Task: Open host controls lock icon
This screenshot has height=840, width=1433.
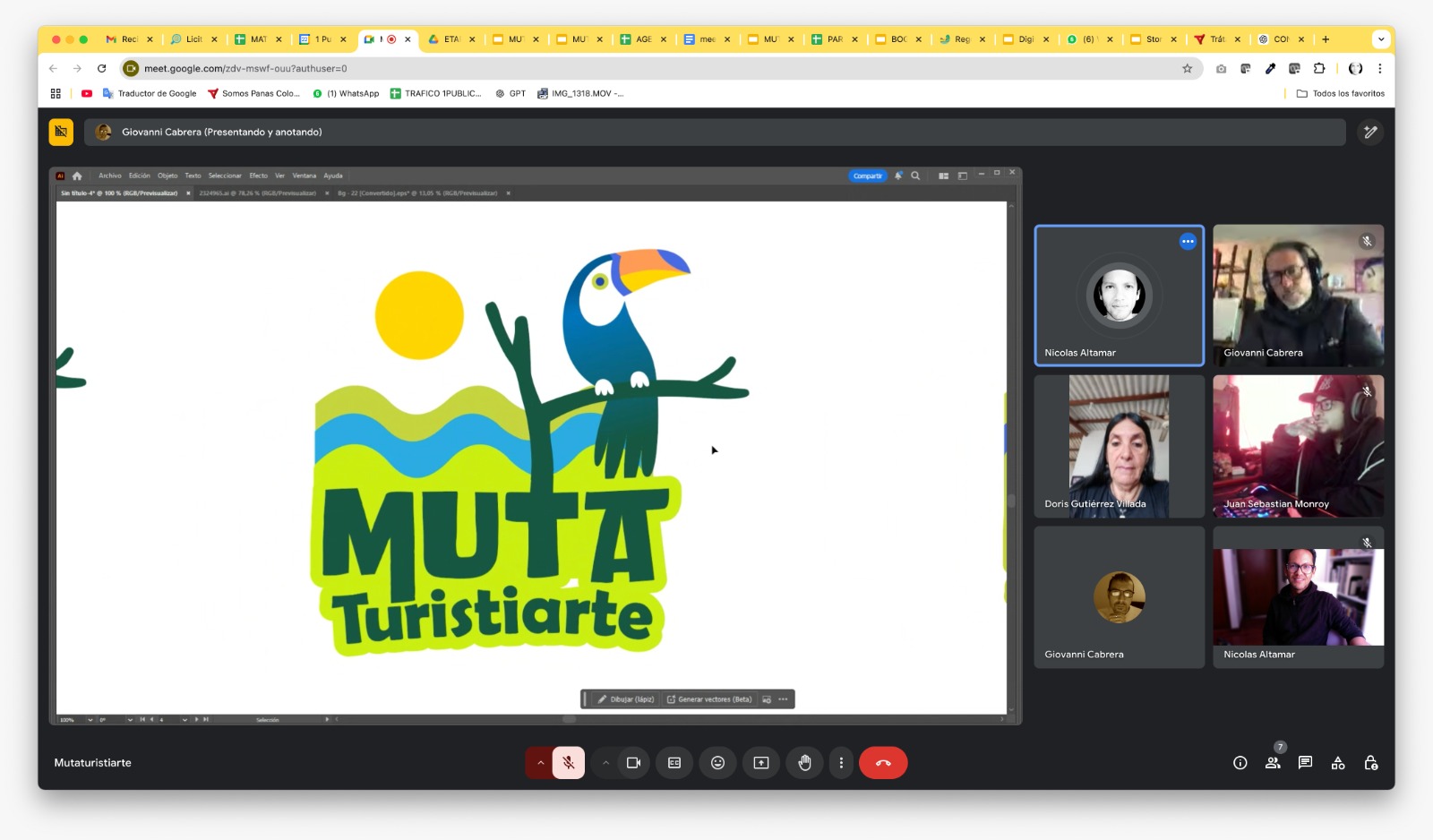Action: (1370, 763)
